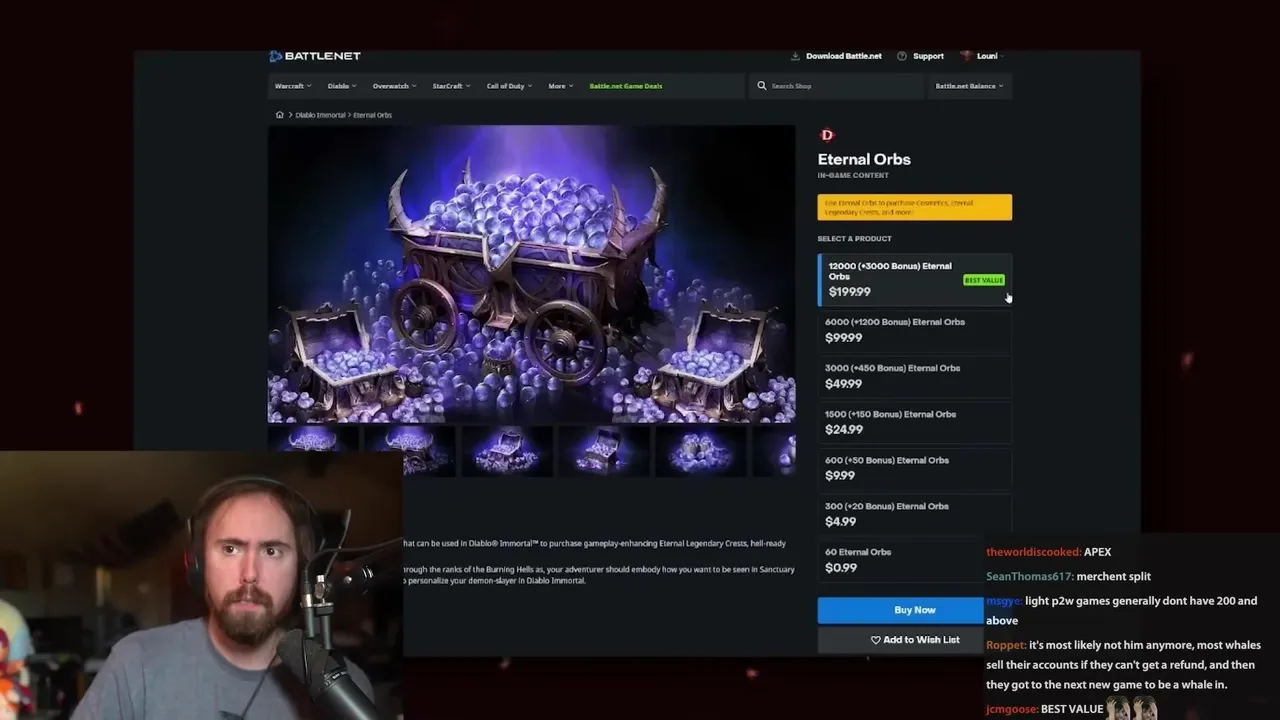Select the third gallery thumbnail
1280x720 pixels.
tap(506, 451)
